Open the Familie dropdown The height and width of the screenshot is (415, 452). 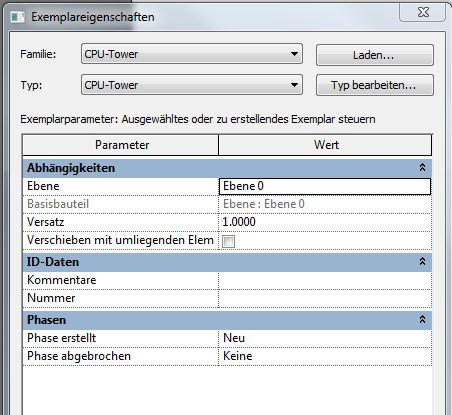192,54
